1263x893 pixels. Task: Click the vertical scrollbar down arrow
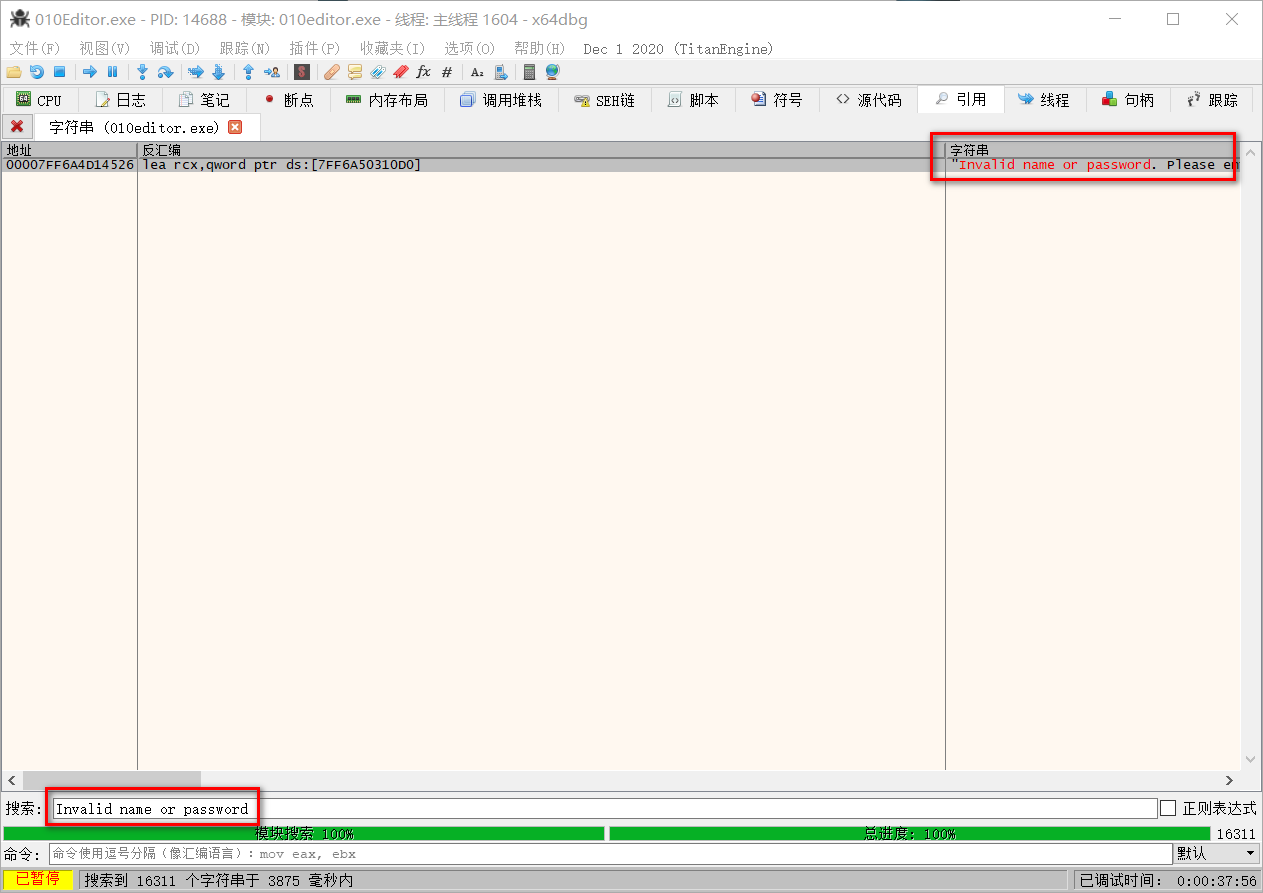1250,760
